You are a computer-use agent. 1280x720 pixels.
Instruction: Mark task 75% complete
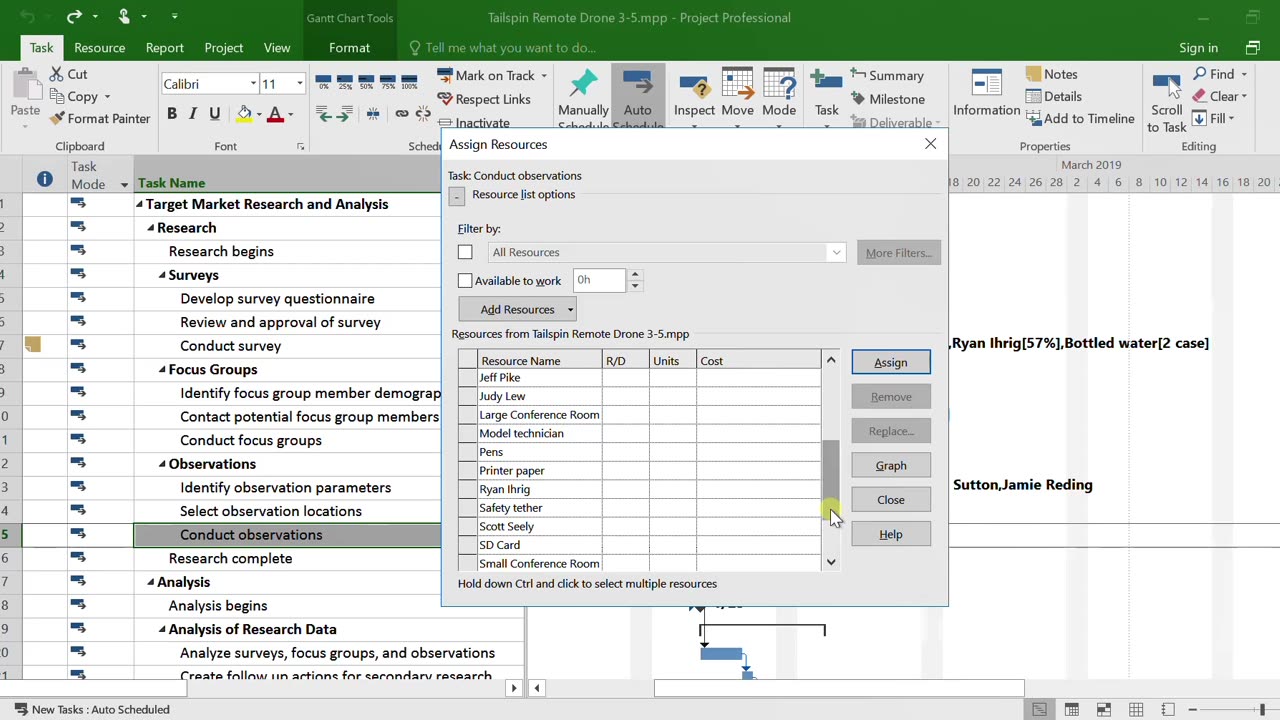(387, 83)
